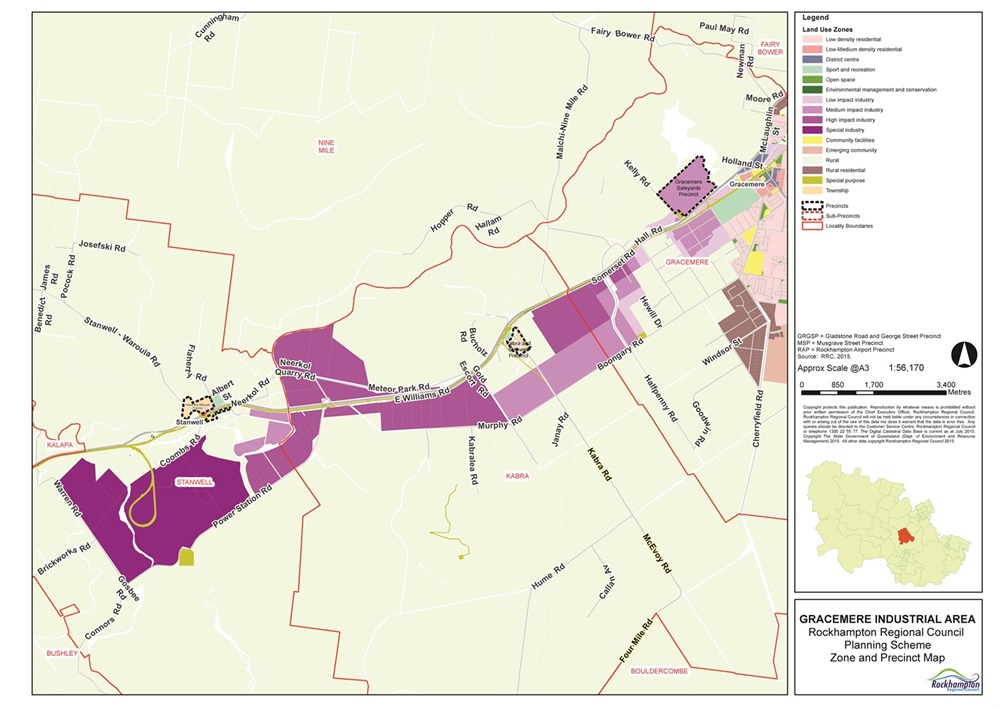Click the Locality Boundaries red outline symbol
Screen dimensions: 1000x708
pos(812,226)
